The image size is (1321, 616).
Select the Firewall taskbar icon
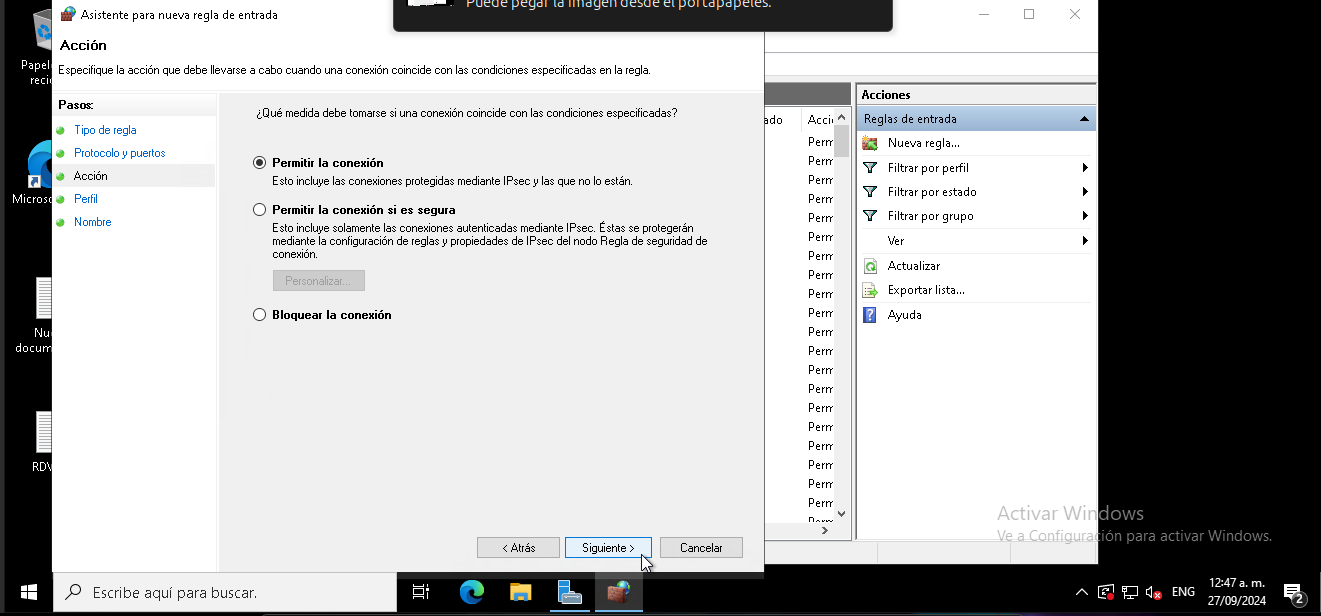[x=618, y=592]
